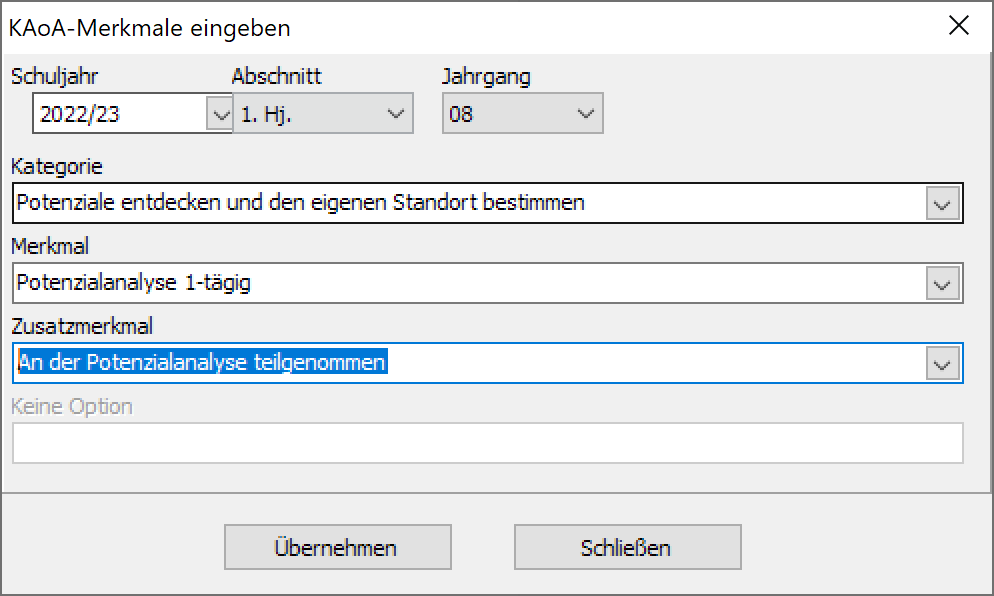Expand the Abschnitt 1. Hj. dropdown
Image resolution: width=994 pixels, height=596 pixels.
click(323, 113)
